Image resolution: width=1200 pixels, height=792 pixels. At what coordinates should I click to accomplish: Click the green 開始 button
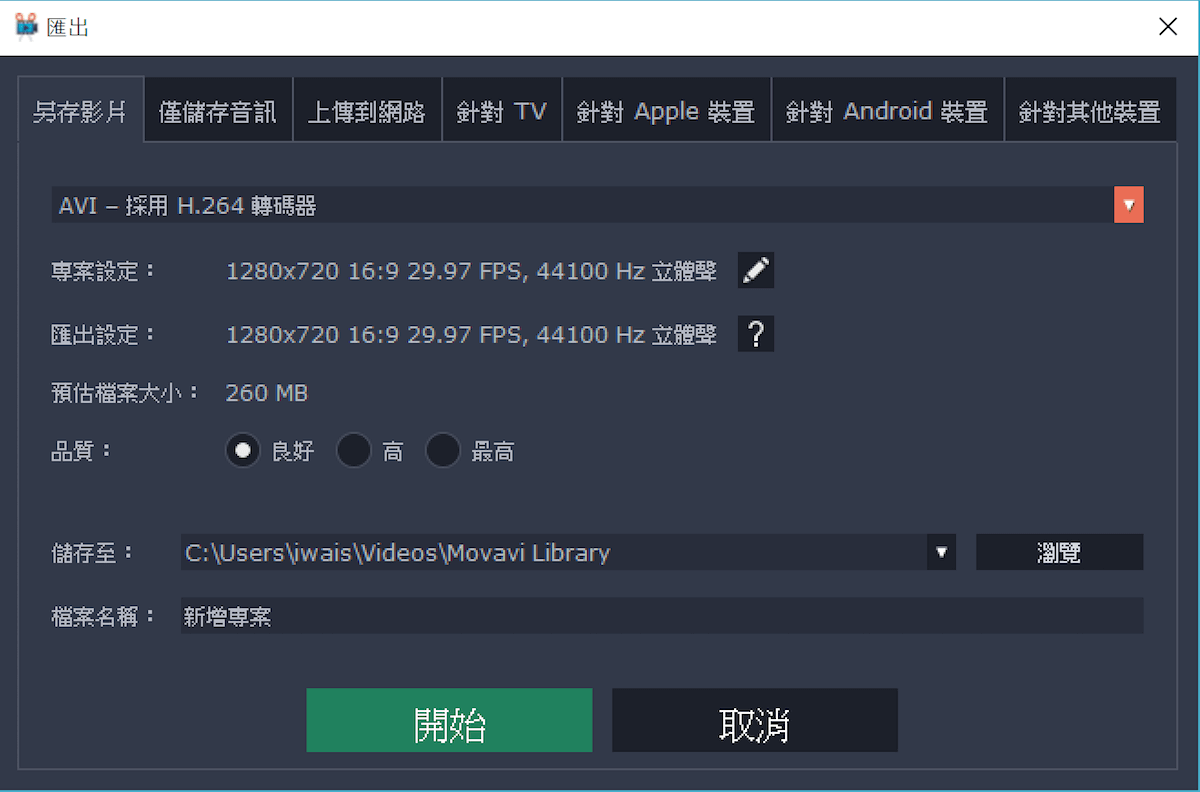(x=449, y=720)
